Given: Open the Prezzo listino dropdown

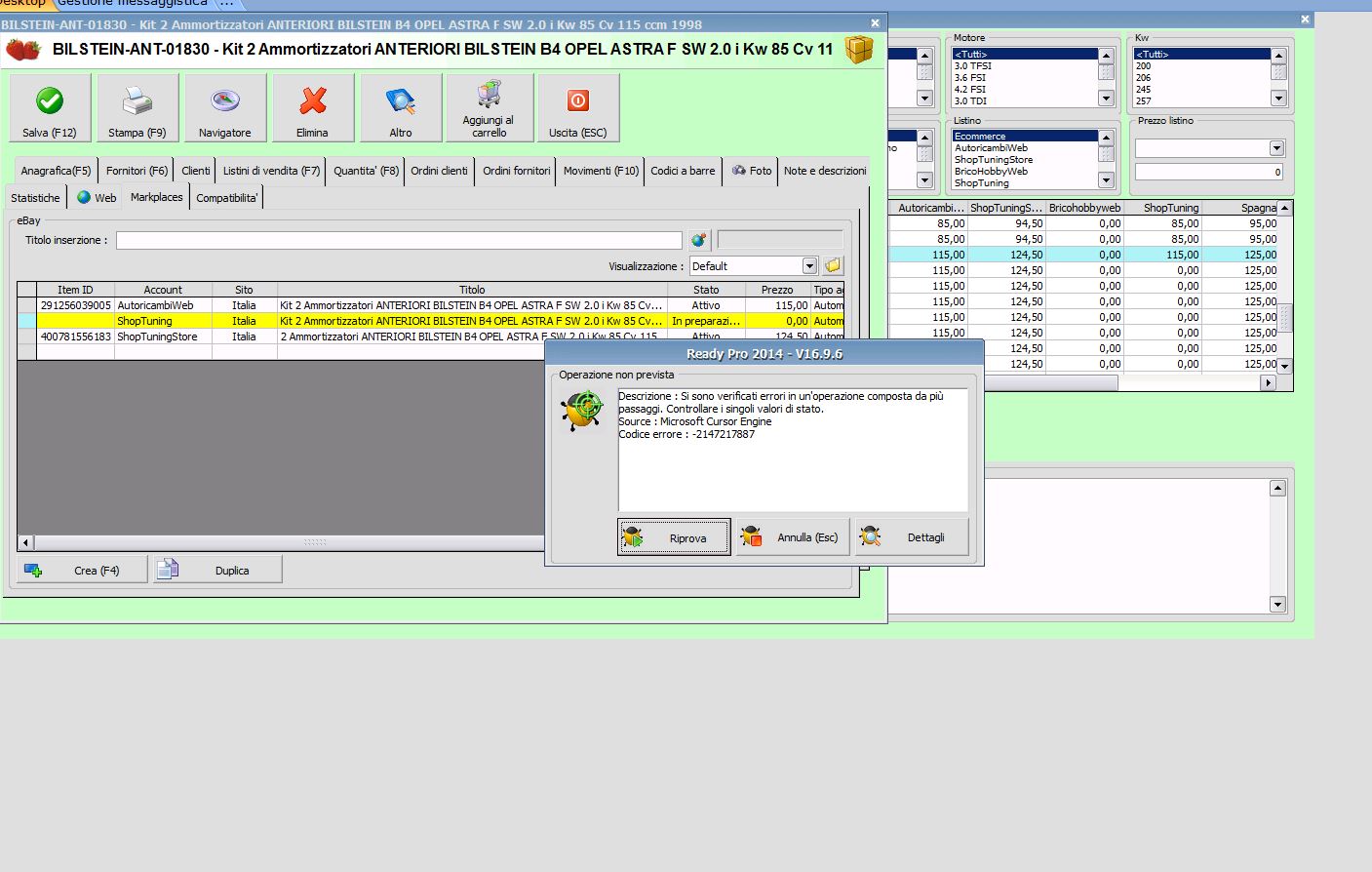Looking at the screenshot, I should point(1276,148).
